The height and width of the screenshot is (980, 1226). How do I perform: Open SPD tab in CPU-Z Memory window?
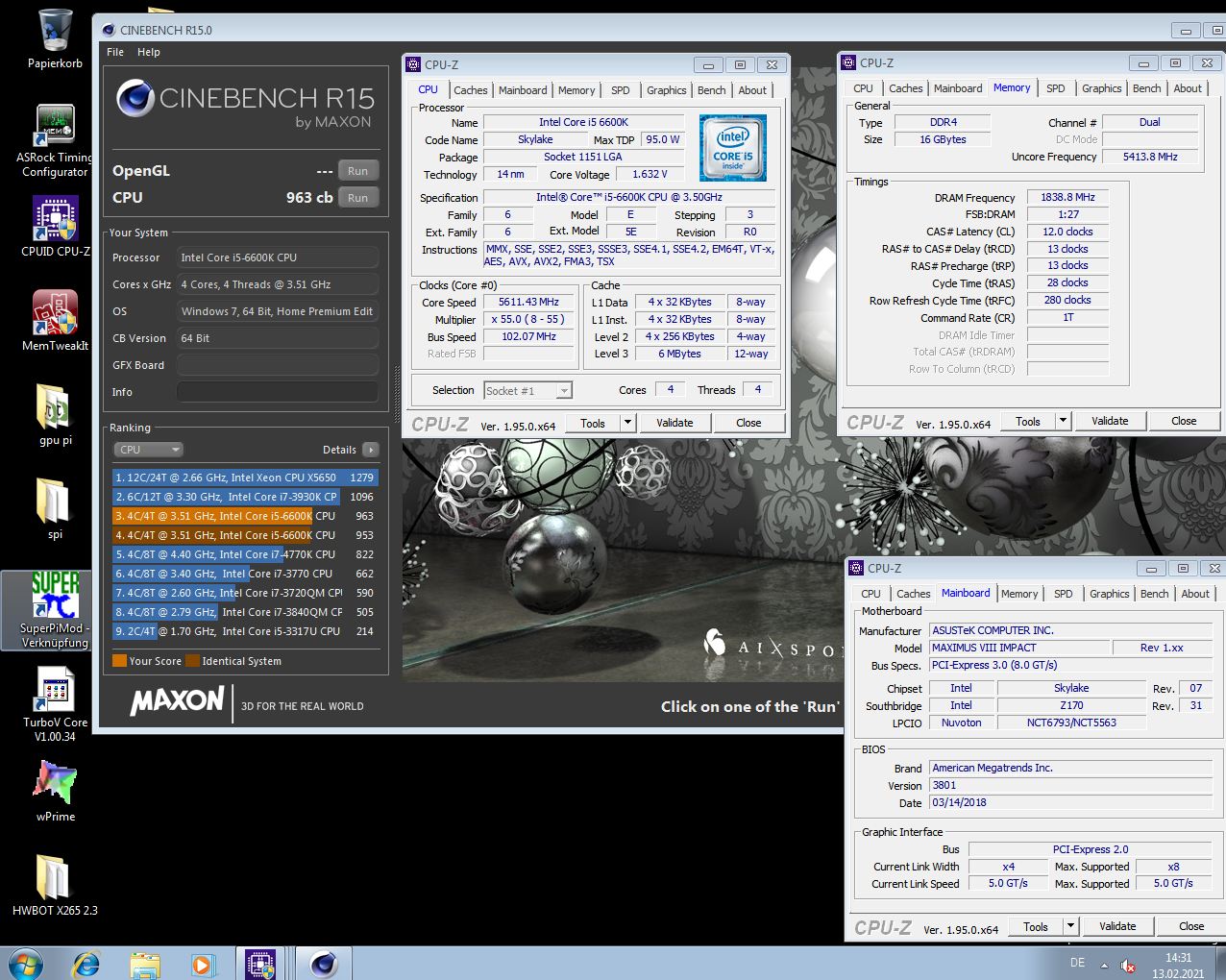coord(1056,88)
